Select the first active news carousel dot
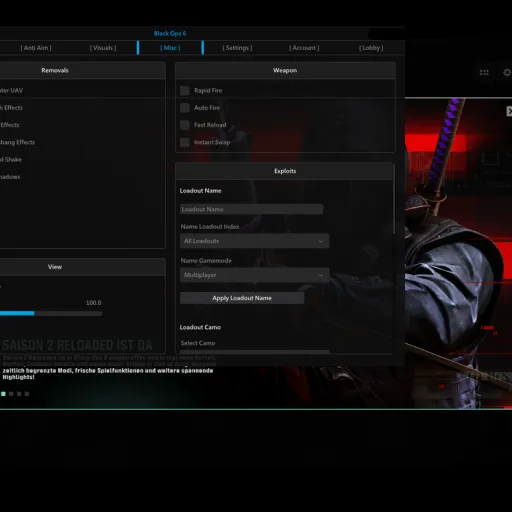Image resolution: width=512 pixels, height=512 pixels. pyautogui.click(x=3, y=394)
